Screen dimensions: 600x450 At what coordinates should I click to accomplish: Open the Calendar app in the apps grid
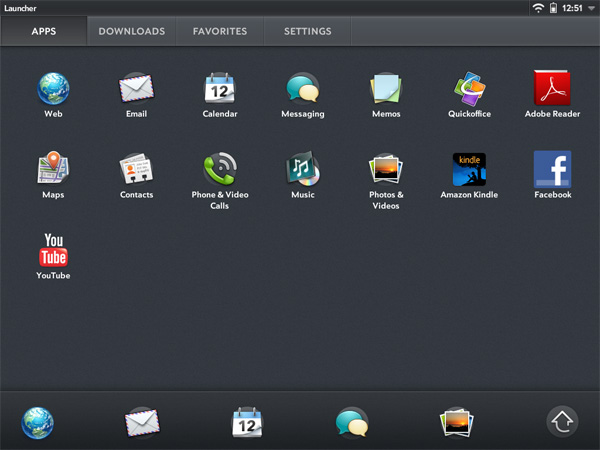(x=220, y=89)
